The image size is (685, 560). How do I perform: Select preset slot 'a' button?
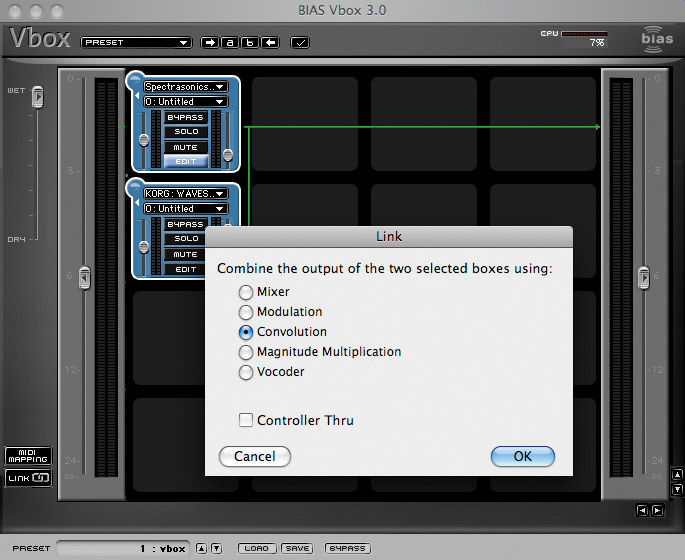pyautogui.click(x=230, y=42)
